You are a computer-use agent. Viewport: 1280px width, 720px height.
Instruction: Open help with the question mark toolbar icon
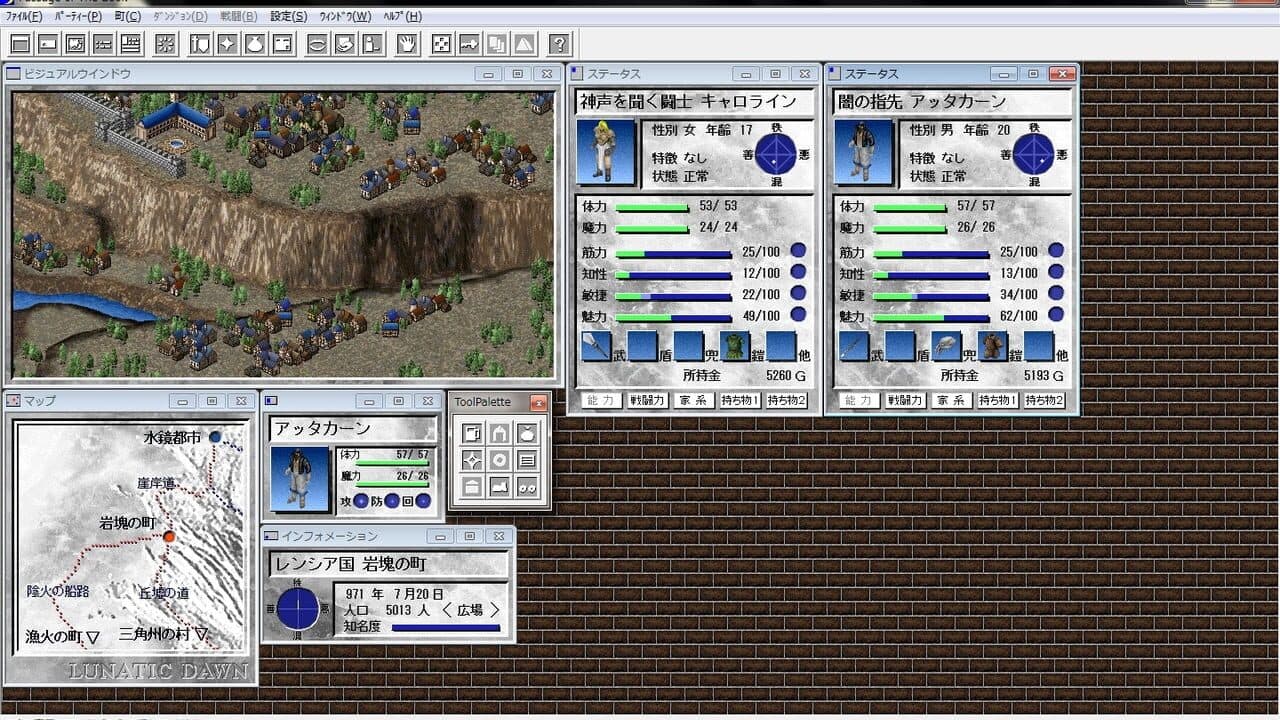pos(560,44)
